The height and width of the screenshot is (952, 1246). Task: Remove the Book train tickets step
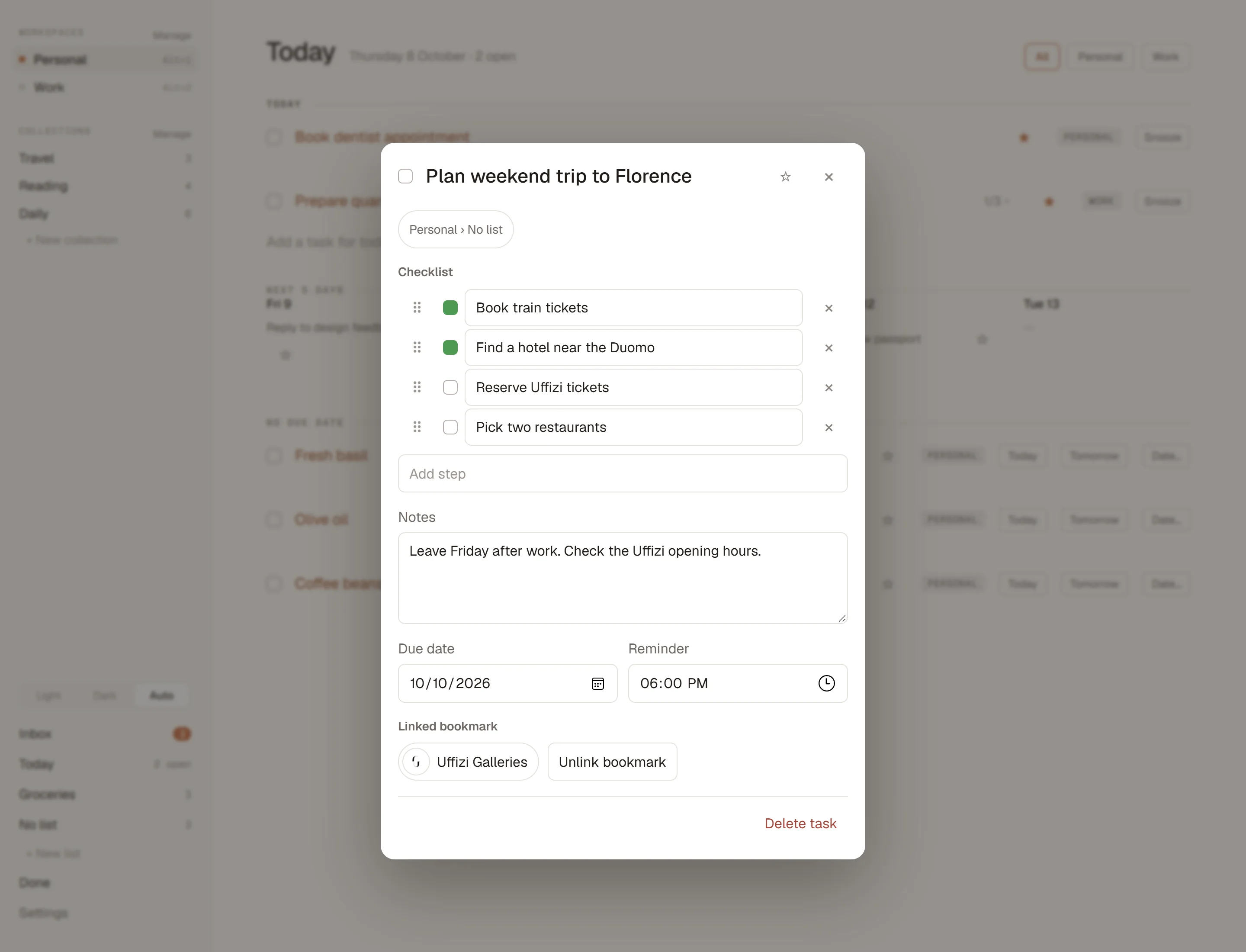tap(829, 308)
